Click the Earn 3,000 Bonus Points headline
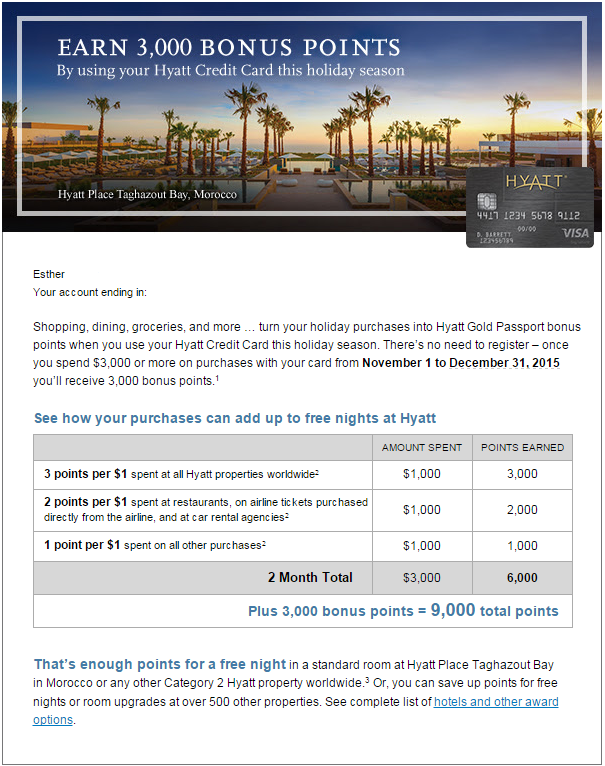This screenshot has width=605, height=766. [229, 48]
